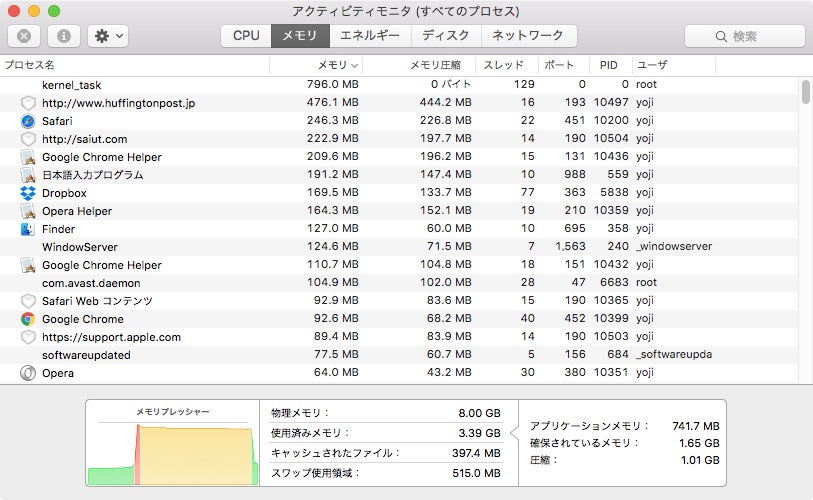Viewport: 813px width, 500px height.
Task: Open process info with the i button
Action: point(64,36)
